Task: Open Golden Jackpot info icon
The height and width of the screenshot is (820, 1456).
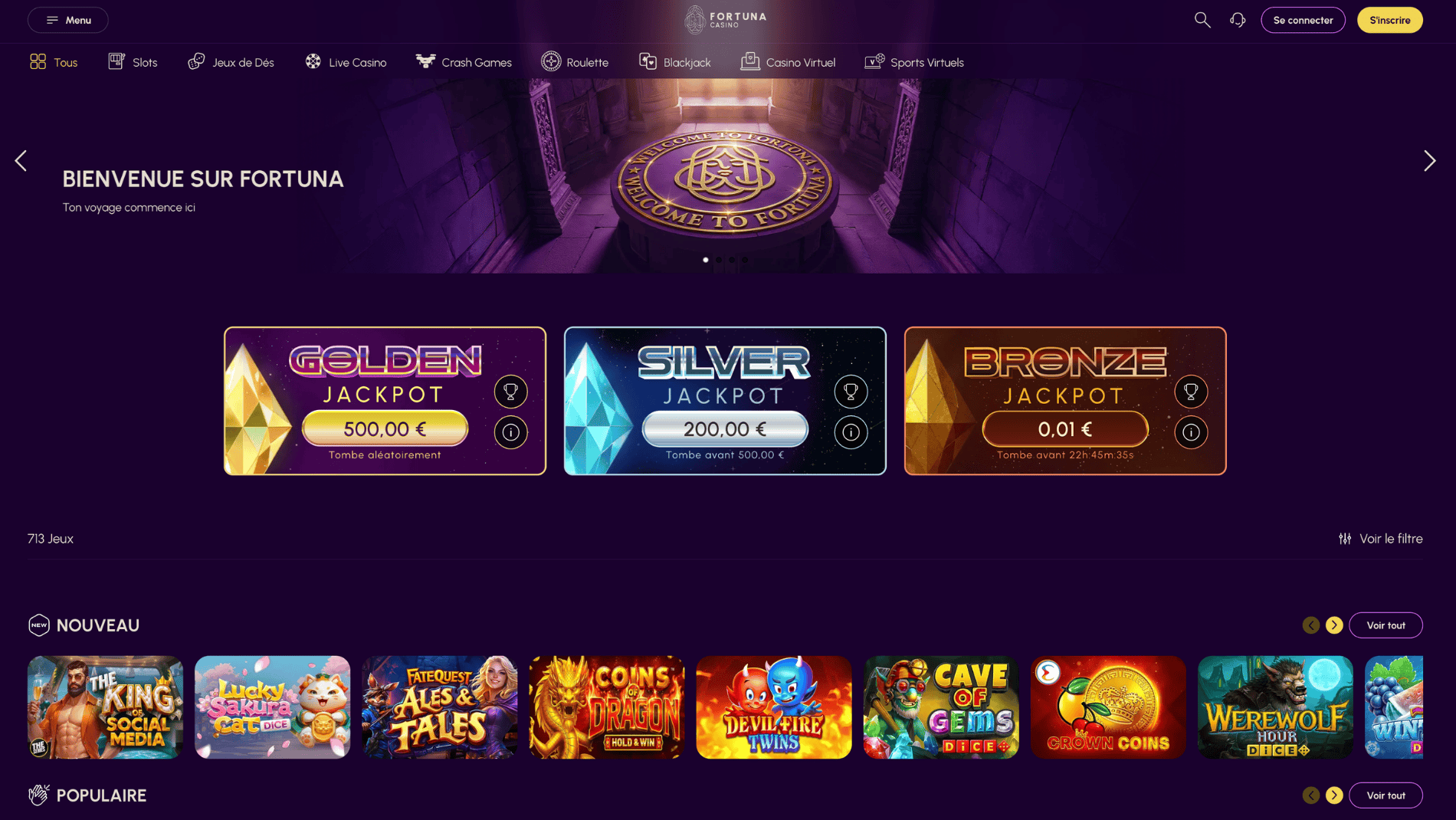Action: click(x=510, y=432)
